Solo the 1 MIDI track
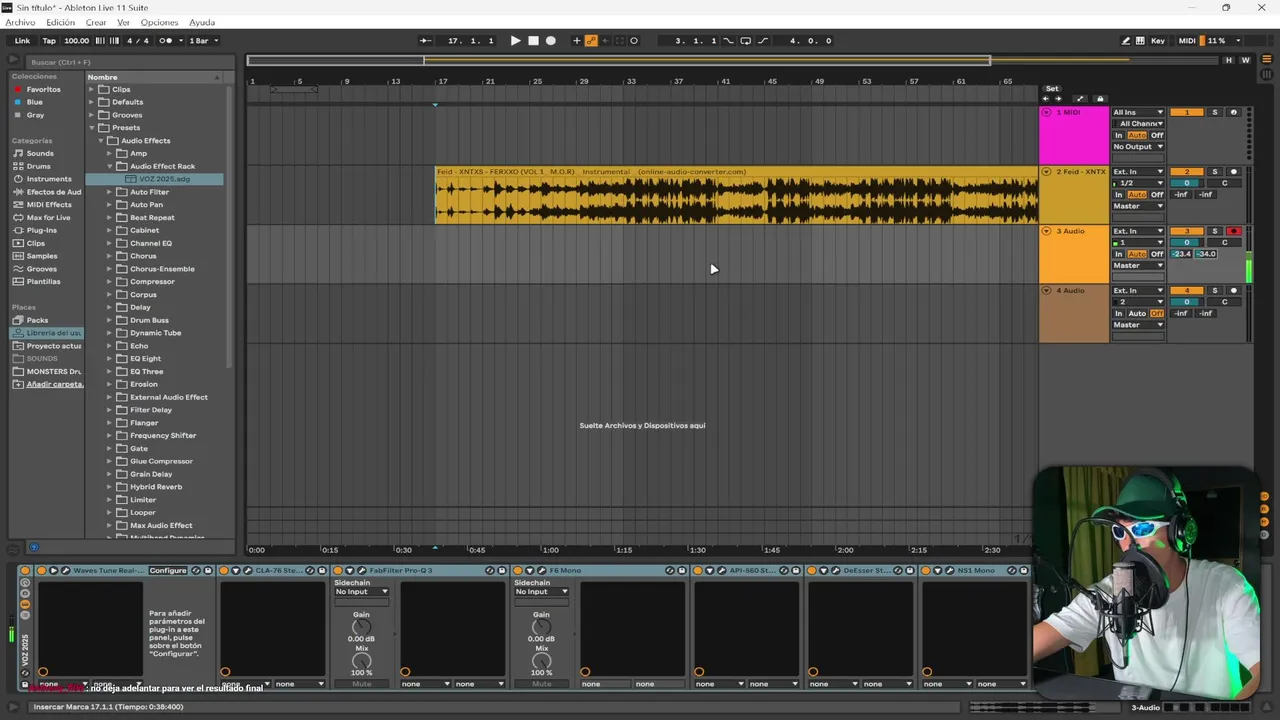The height and width of the screenshot is (720, 1280). coord(1215,112)
